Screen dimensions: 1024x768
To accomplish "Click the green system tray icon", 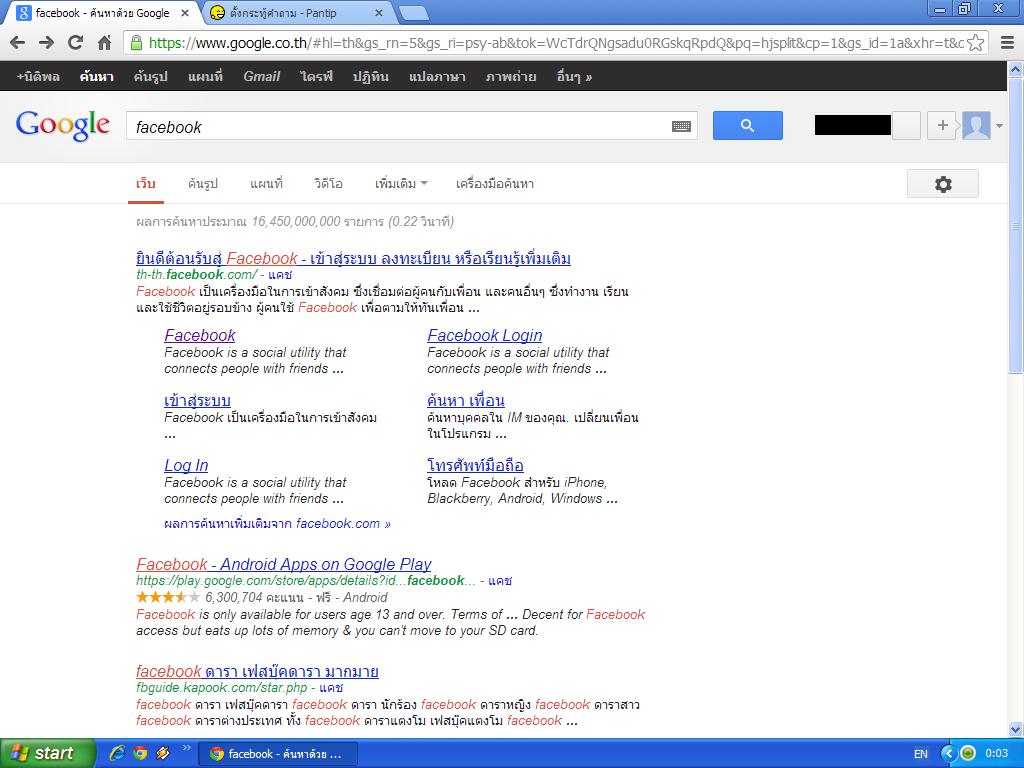I will point(968,754).
